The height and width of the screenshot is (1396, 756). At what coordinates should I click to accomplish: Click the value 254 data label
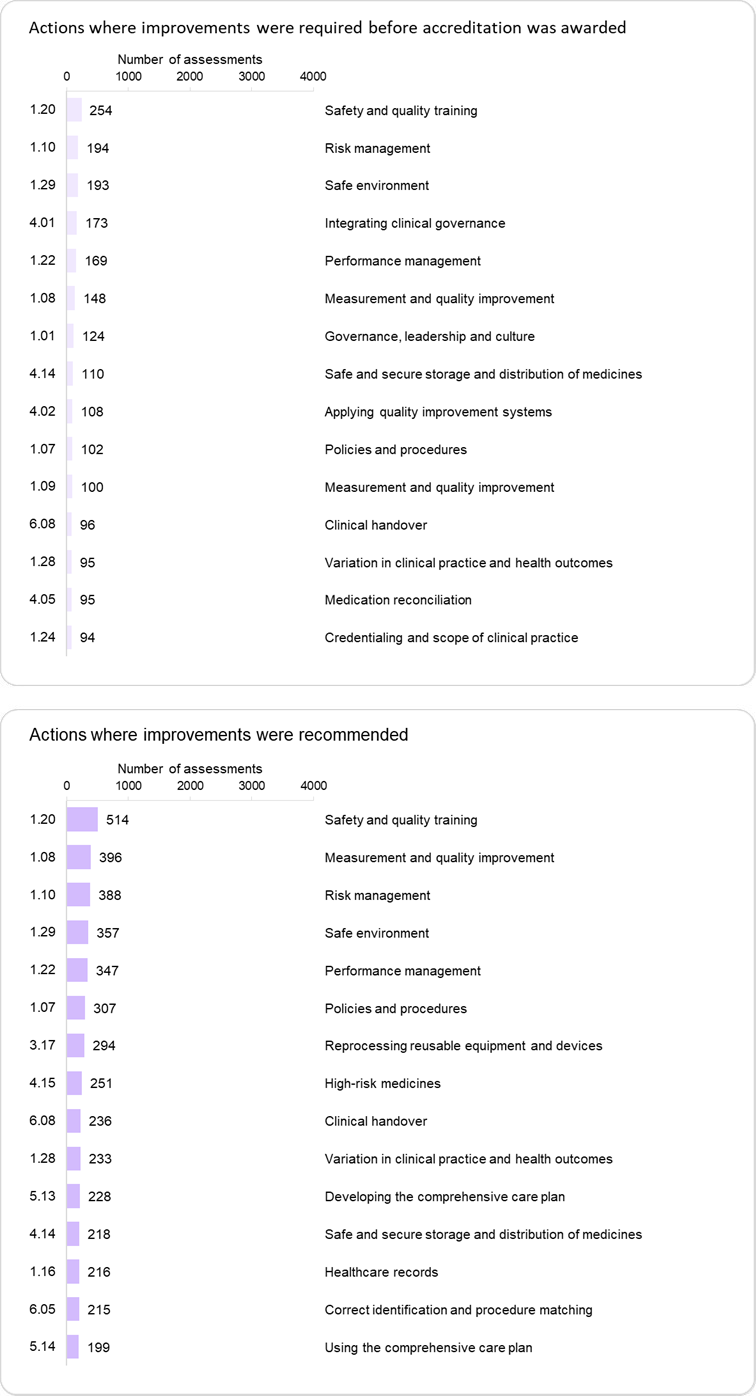tap(100, 110)
